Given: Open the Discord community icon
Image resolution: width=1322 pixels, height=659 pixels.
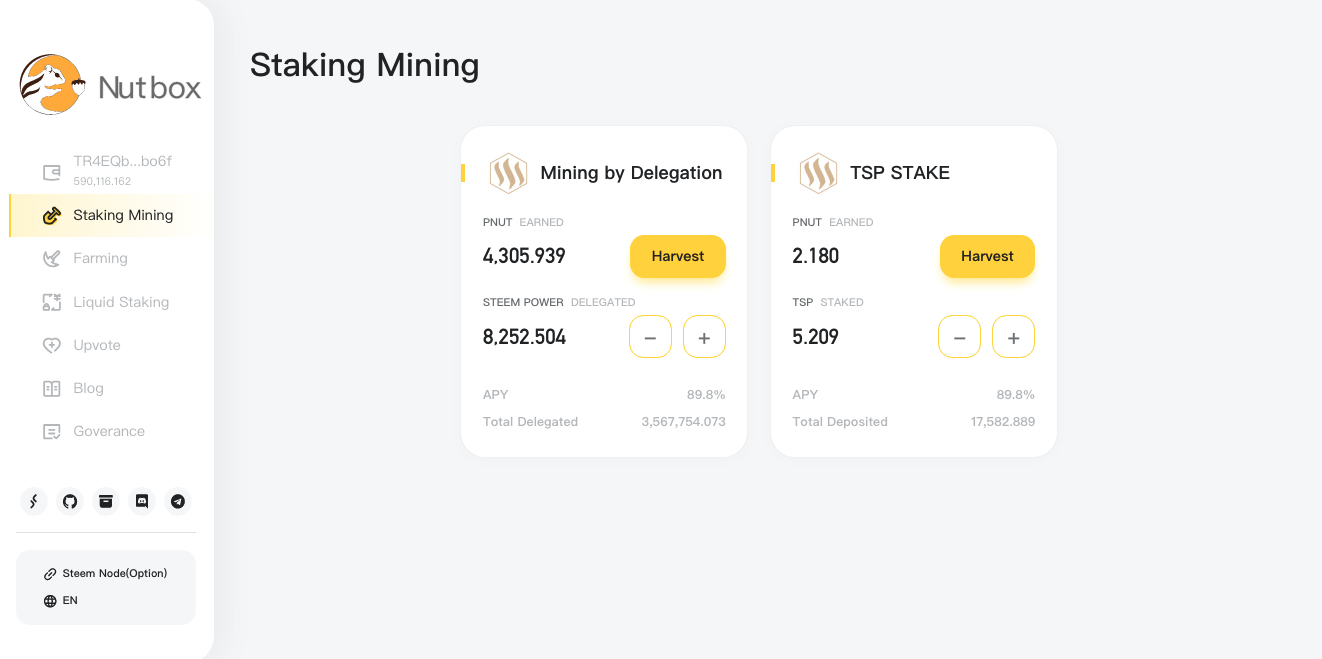Looking at the screenshot, I should click(x=142, y=501).
